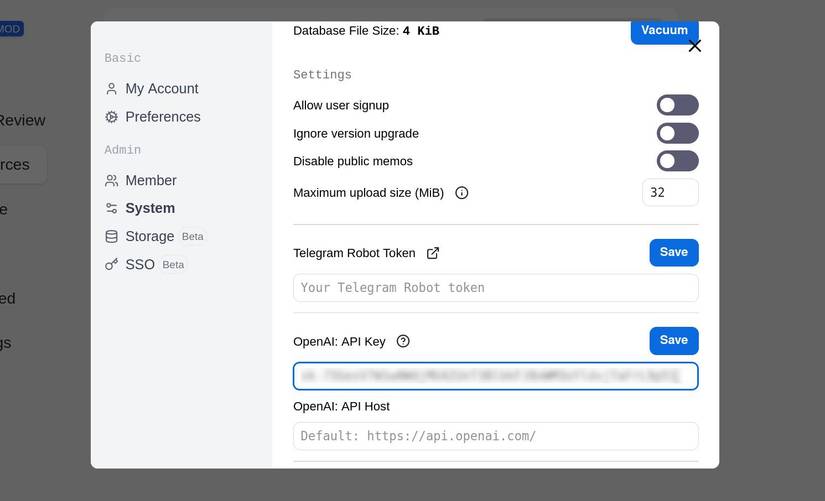Open the System settings section
The height and width of the screenshot is (501, 825).
(x=150, y=209)
